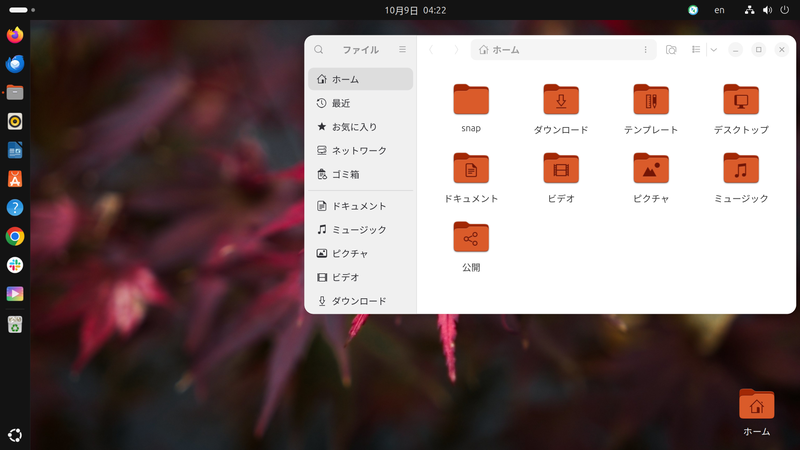Launch Rhythmbox from the dock
Image resolution: width=800 pixels, height=450 pixels.
coord(15,121)
